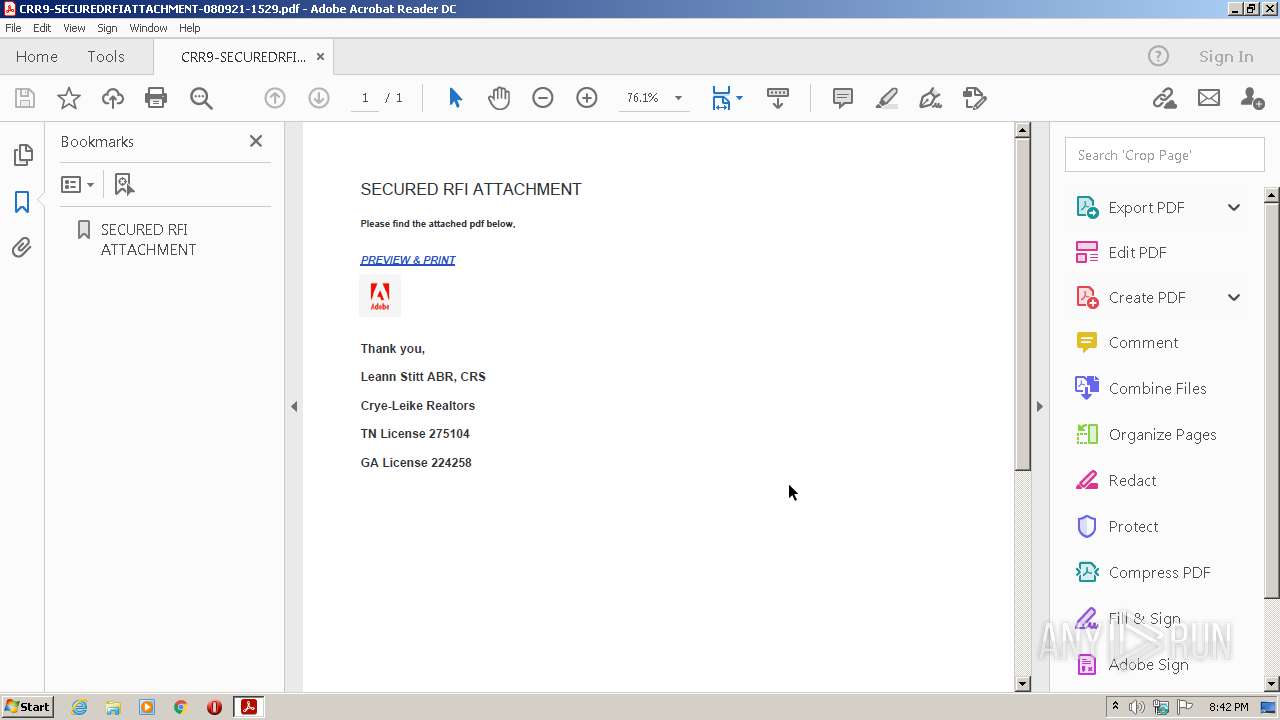Close the CRR9-SECUREDRFI document tab

click(x=320, y=57)
